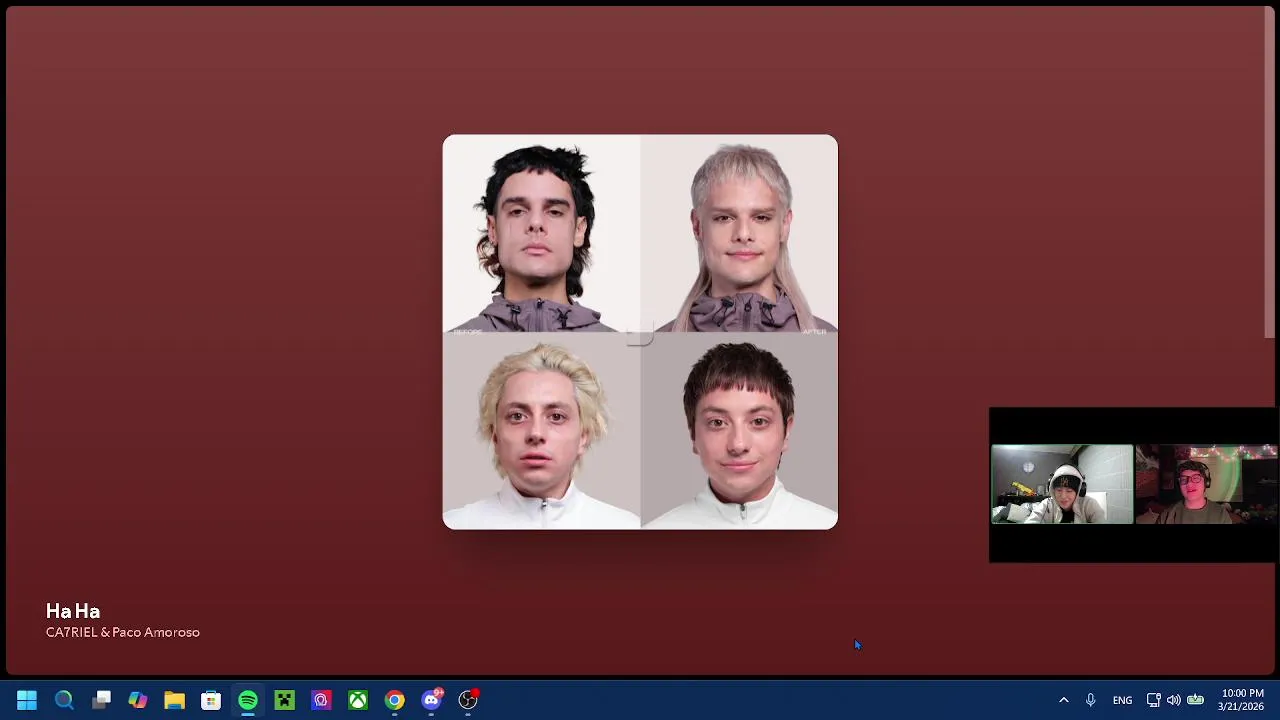Open OBS Studio from the taskbar
The height and width of the screenshot is (720, 1280).
[x=468, y=700]
